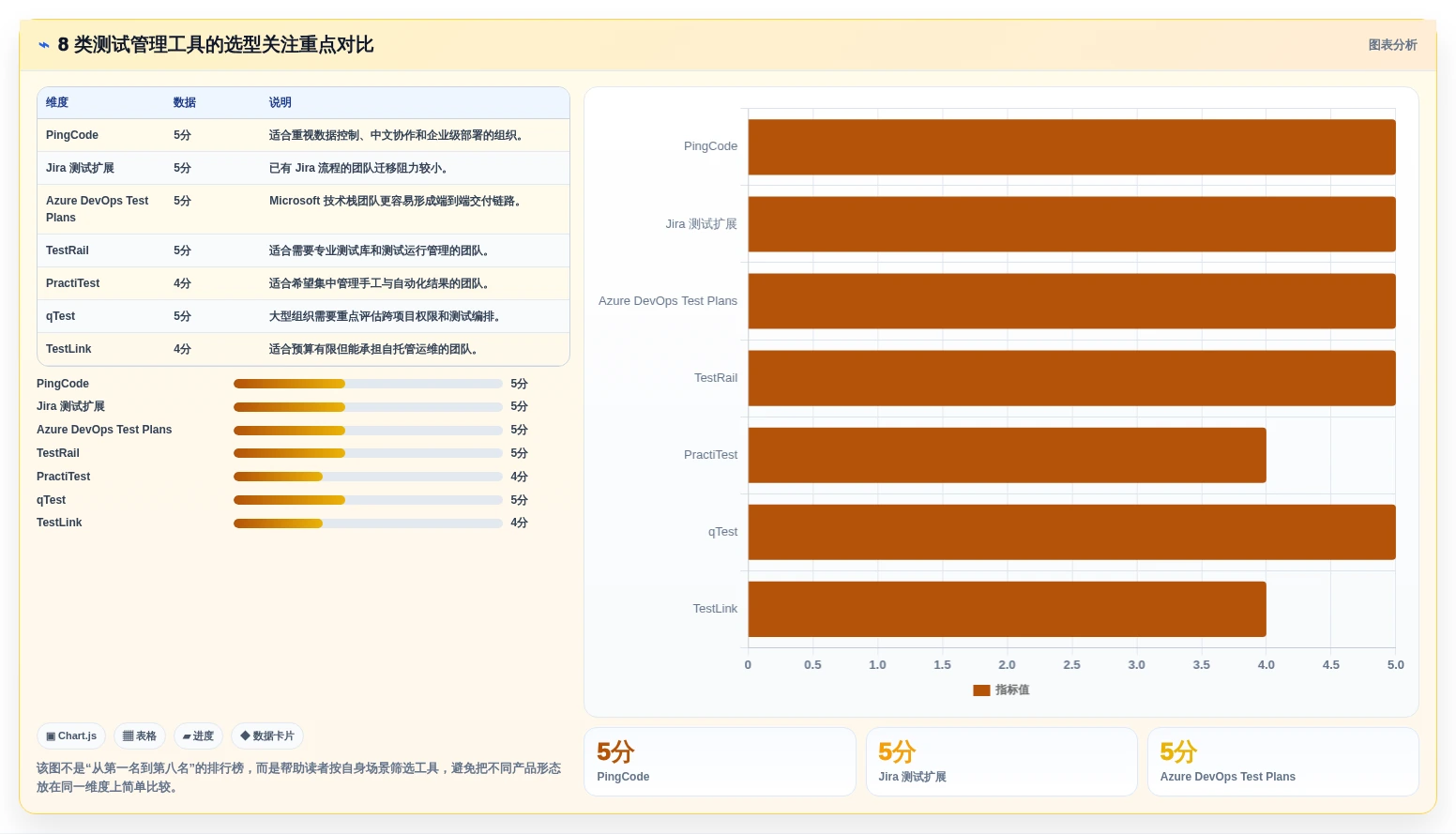
Task: Click the PractiTest progress bar
Action: [x=368, y=477]
